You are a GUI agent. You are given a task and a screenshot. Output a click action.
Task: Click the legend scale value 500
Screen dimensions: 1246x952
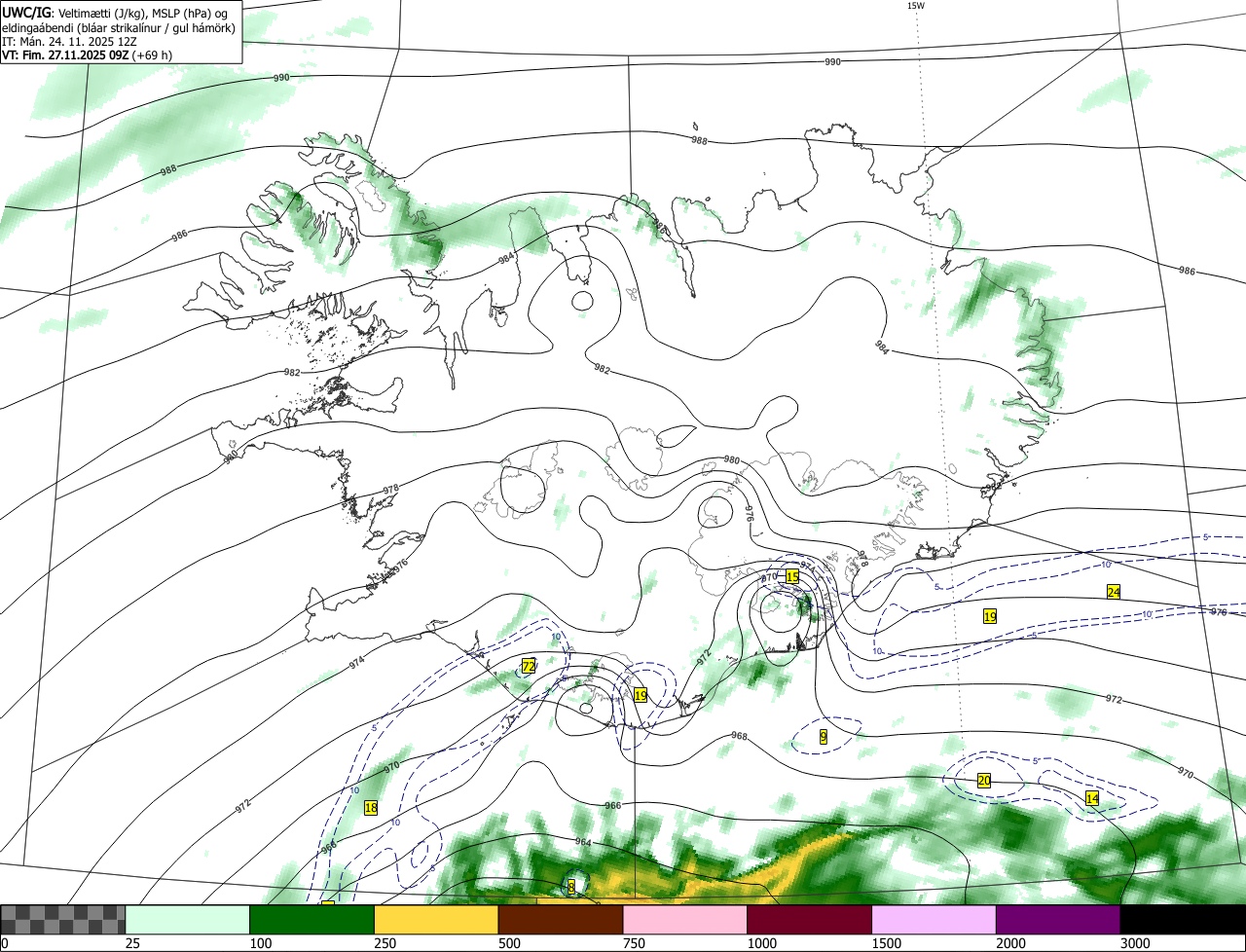pos(510,943)
